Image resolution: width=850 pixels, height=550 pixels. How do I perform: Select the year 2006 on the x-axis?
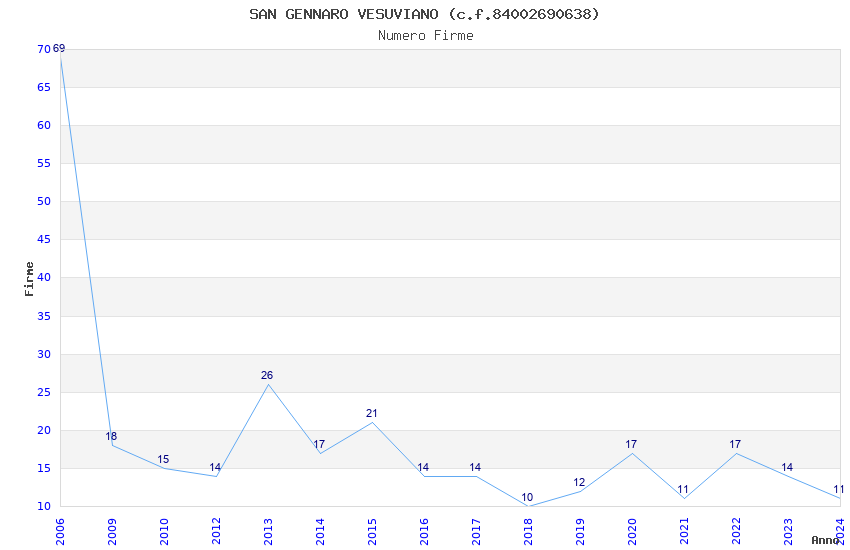pyautogui.click(x=60, y=531)
